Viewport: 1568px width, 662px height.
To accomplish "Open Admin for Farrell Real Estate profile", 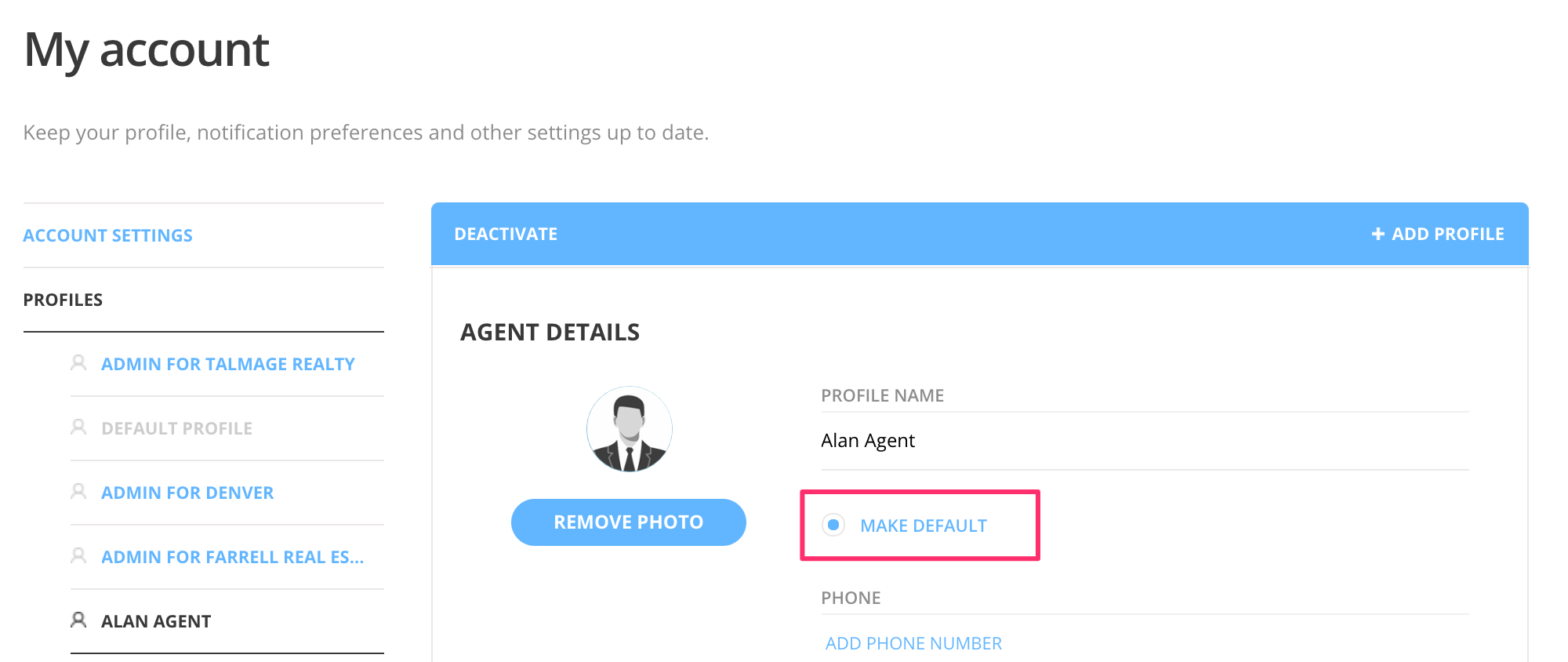I will 233,557.
